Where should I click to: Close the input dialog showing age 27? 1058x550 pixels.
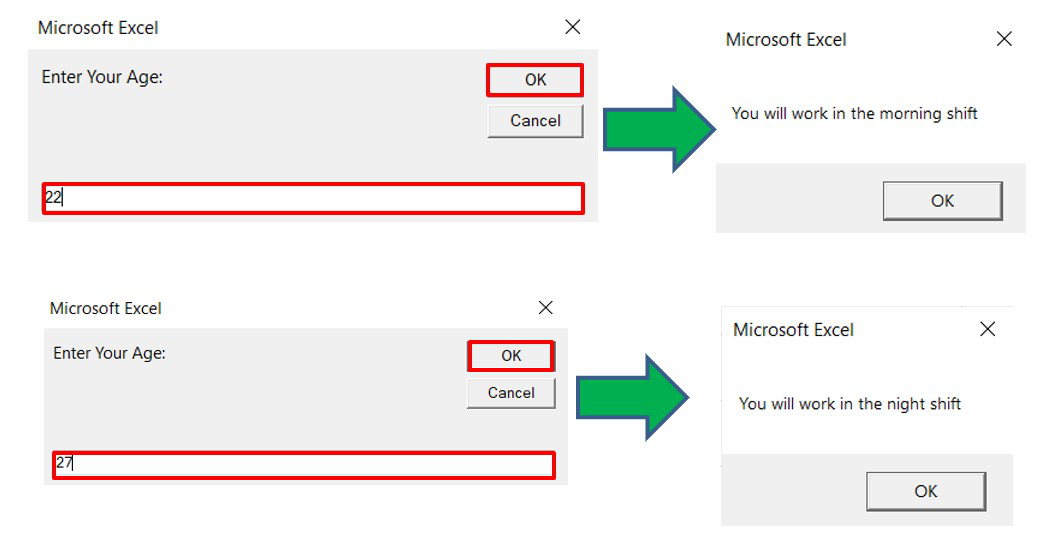pyautogui.click(x=545, y=308)
